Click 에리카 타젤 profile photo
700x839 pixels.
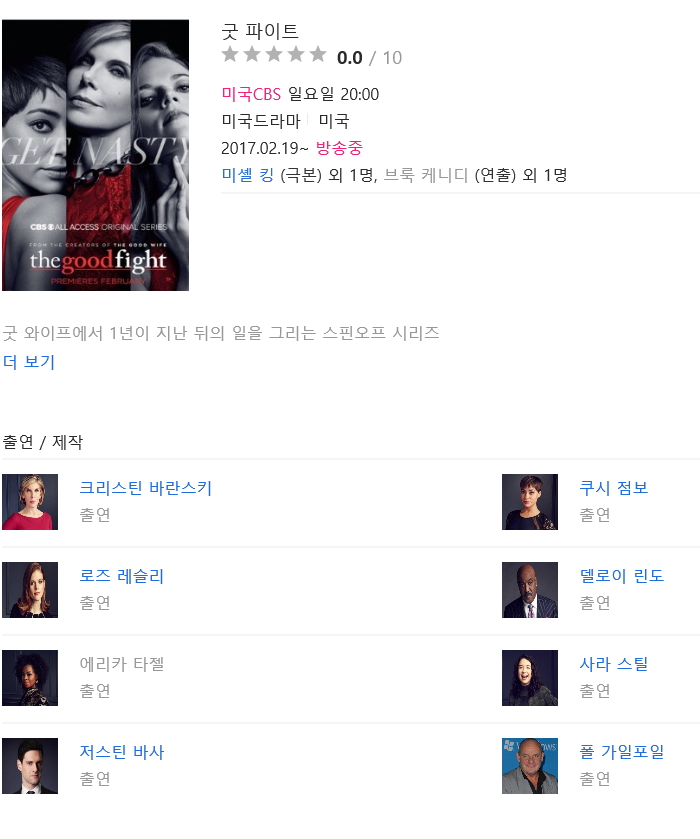30,678
